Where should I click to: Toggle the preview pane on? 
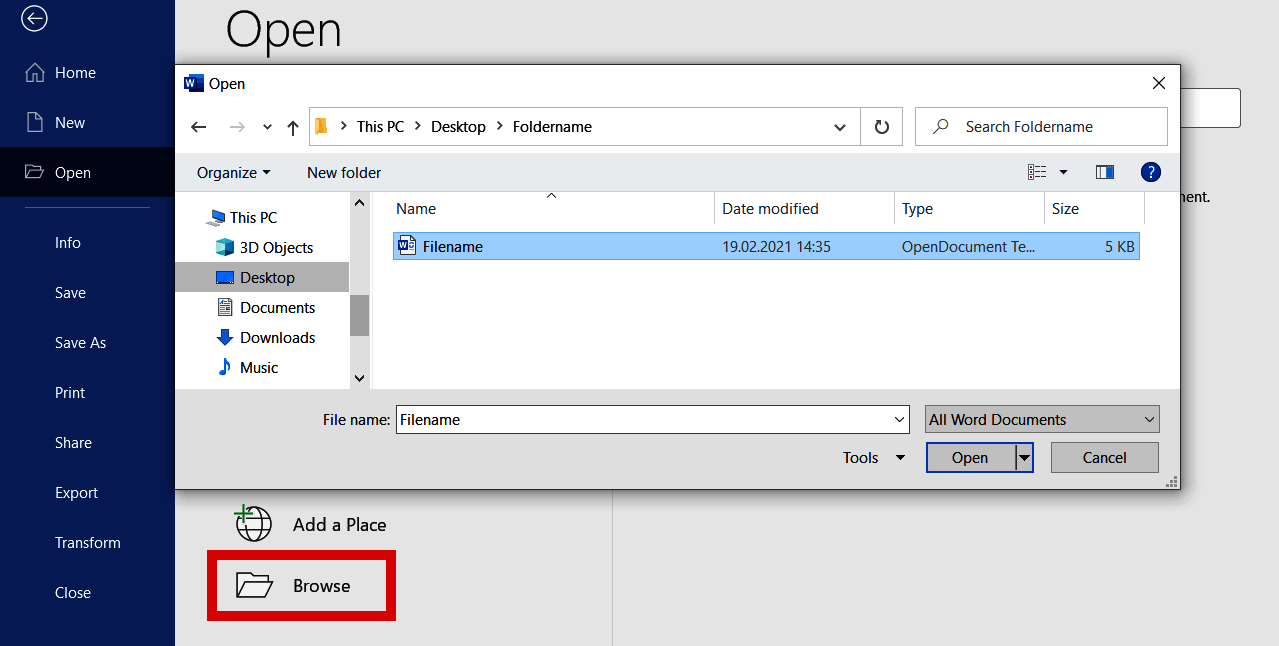point(1104,171)
